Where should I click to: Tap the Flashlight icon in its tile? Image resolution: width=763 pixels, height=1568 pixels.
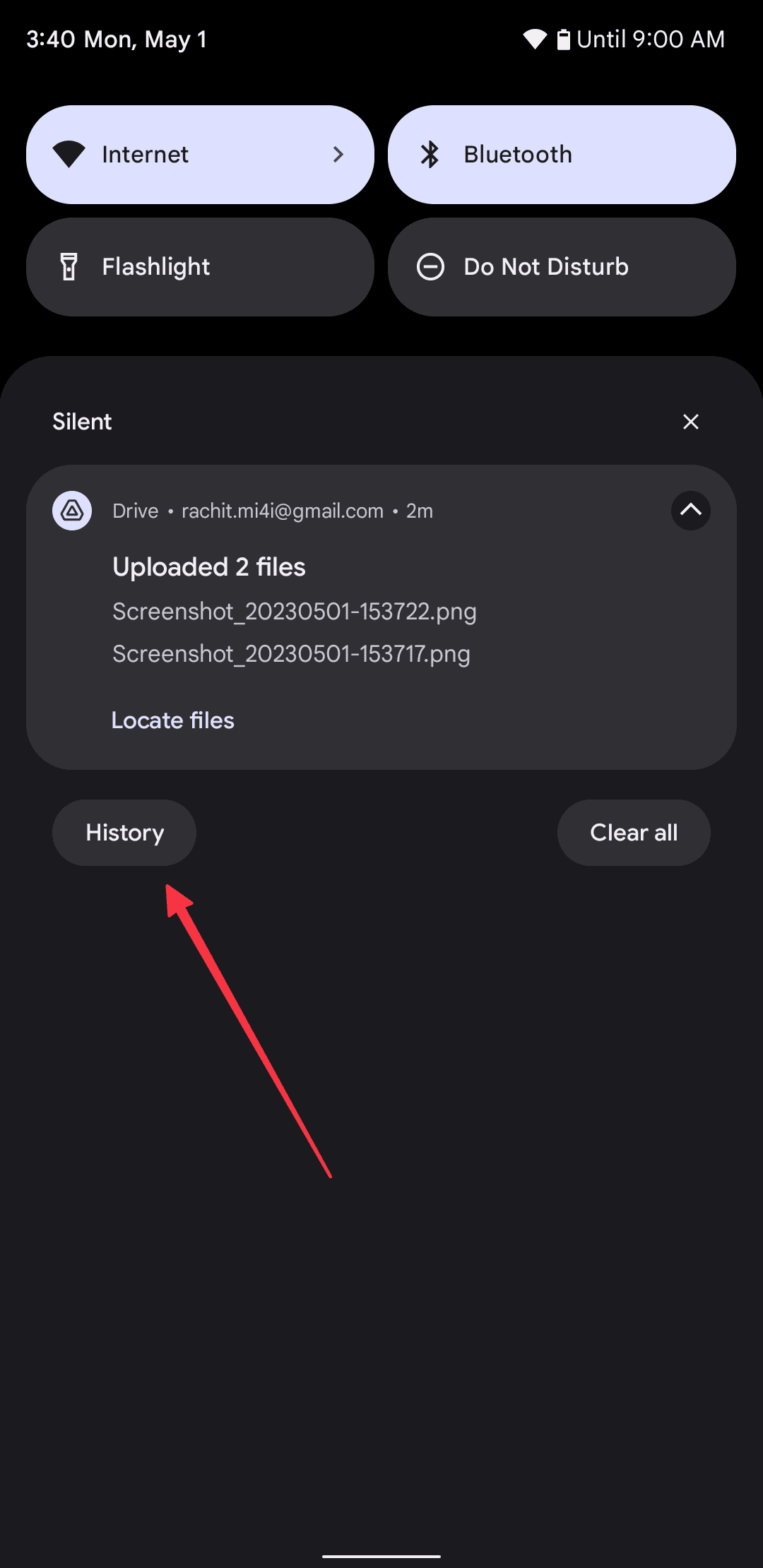point(69,266)
